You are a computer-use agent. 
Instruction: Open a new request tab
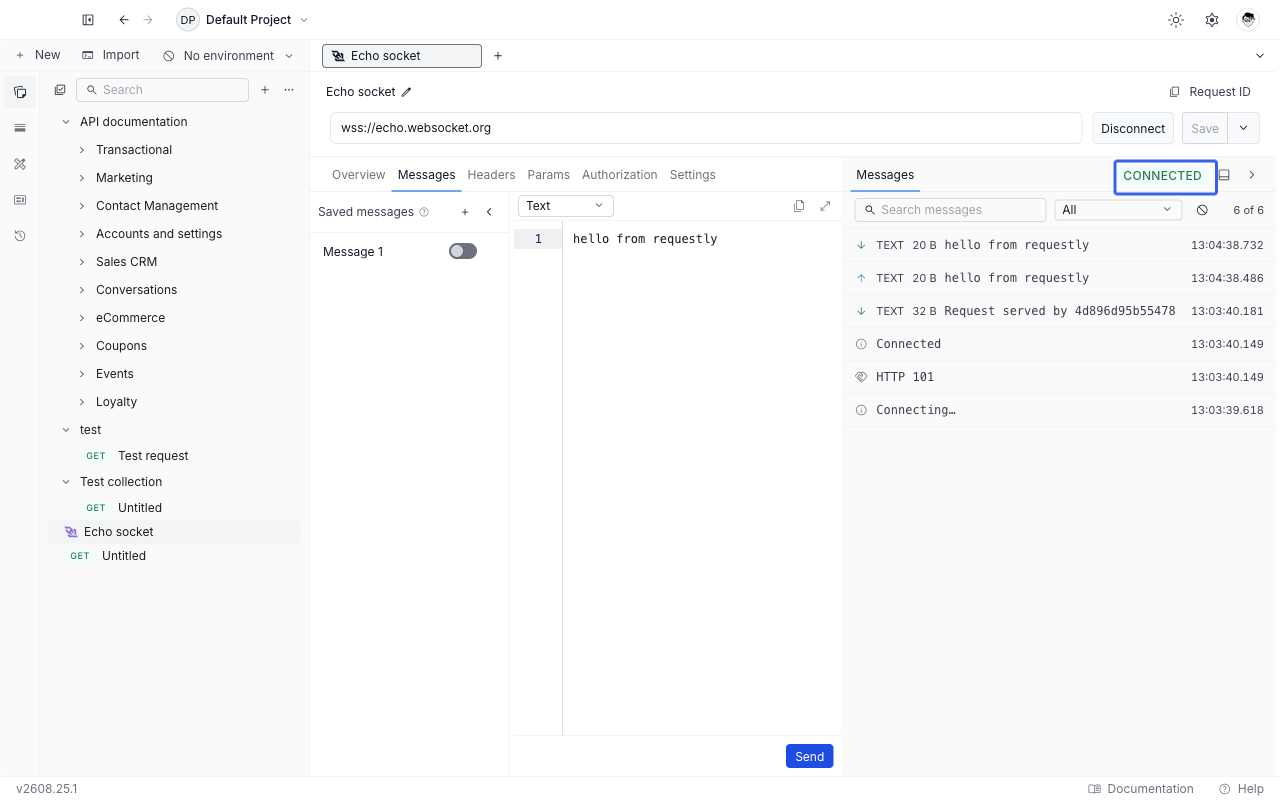tap(498, 56)
